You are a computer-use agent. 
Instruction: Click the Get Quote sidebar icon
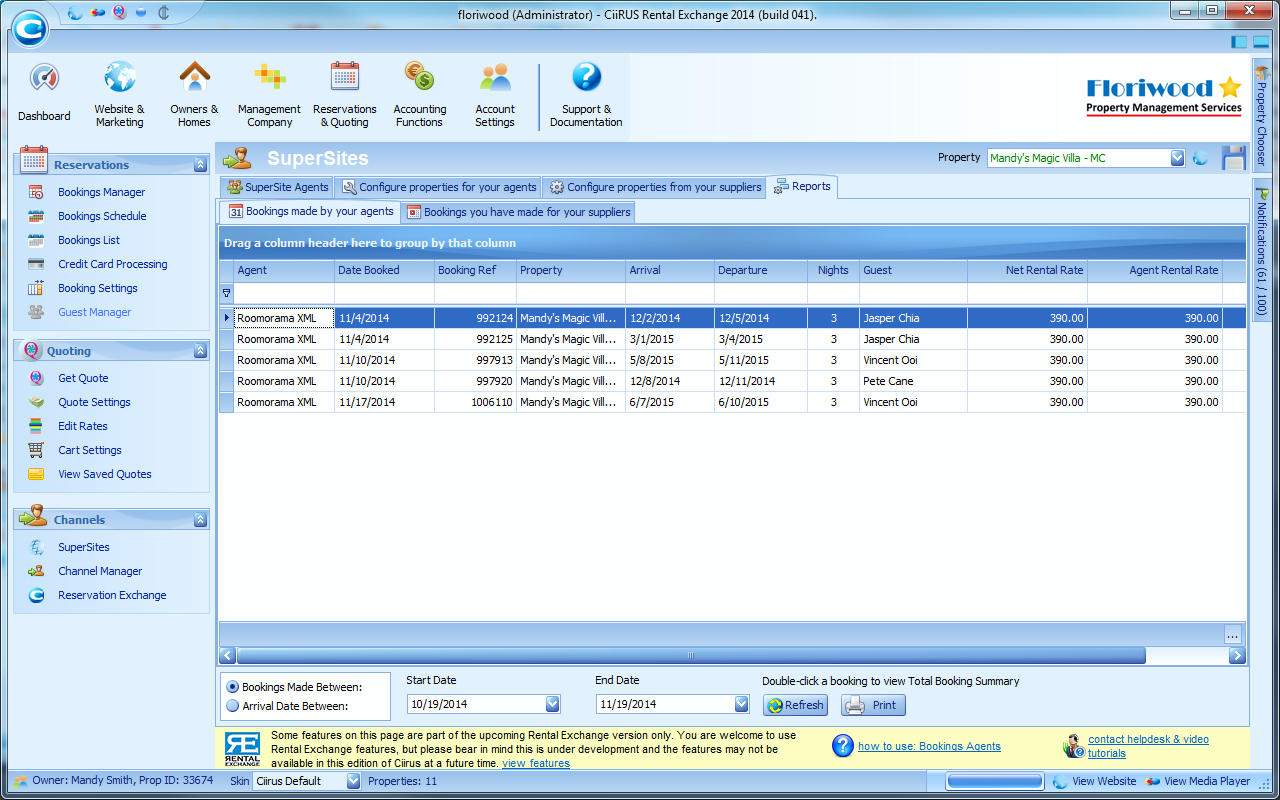[36, 378]
